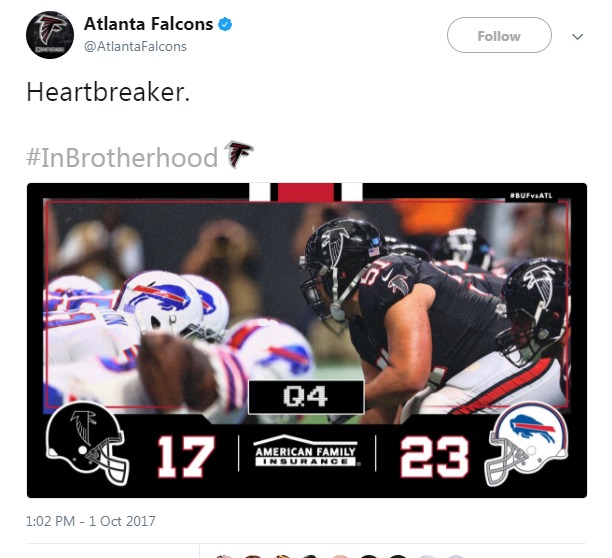This screenshot has height=558, width=612.
Task: Open the #InBrotherhood hashtag
Action: pyautogui.click(x=122, y=158)
